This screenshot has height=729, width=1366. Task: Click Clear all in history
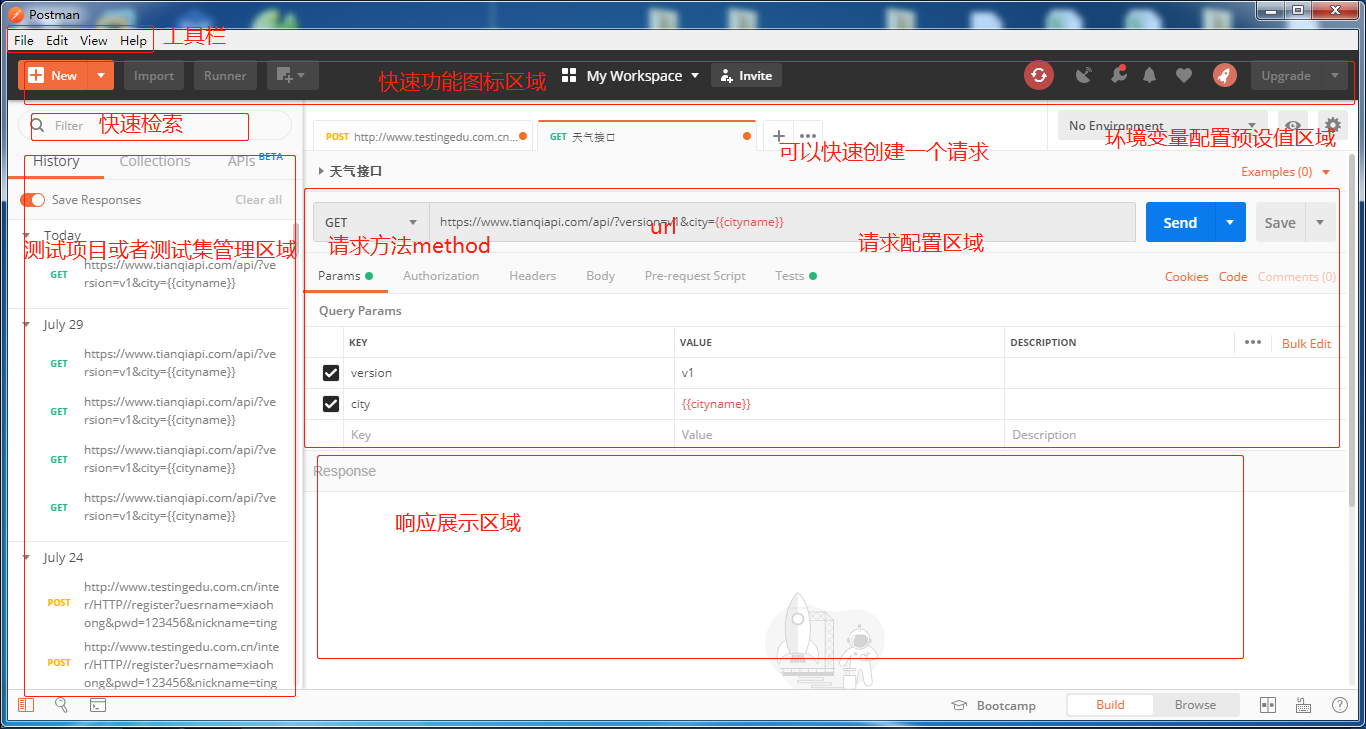click(259, 200)
